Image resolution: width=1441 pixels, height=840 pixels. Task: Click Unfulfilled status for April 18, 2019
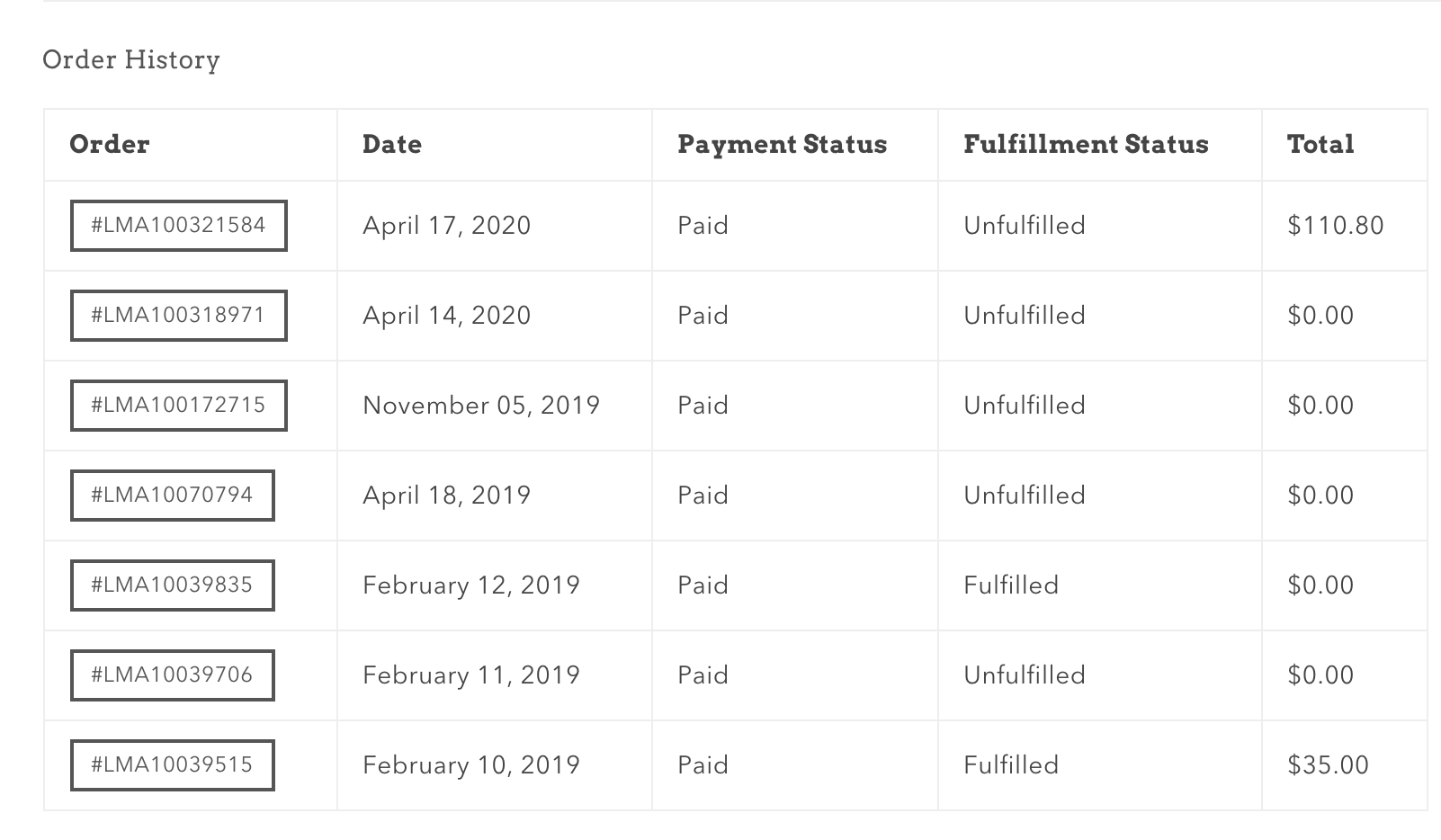1025,496
